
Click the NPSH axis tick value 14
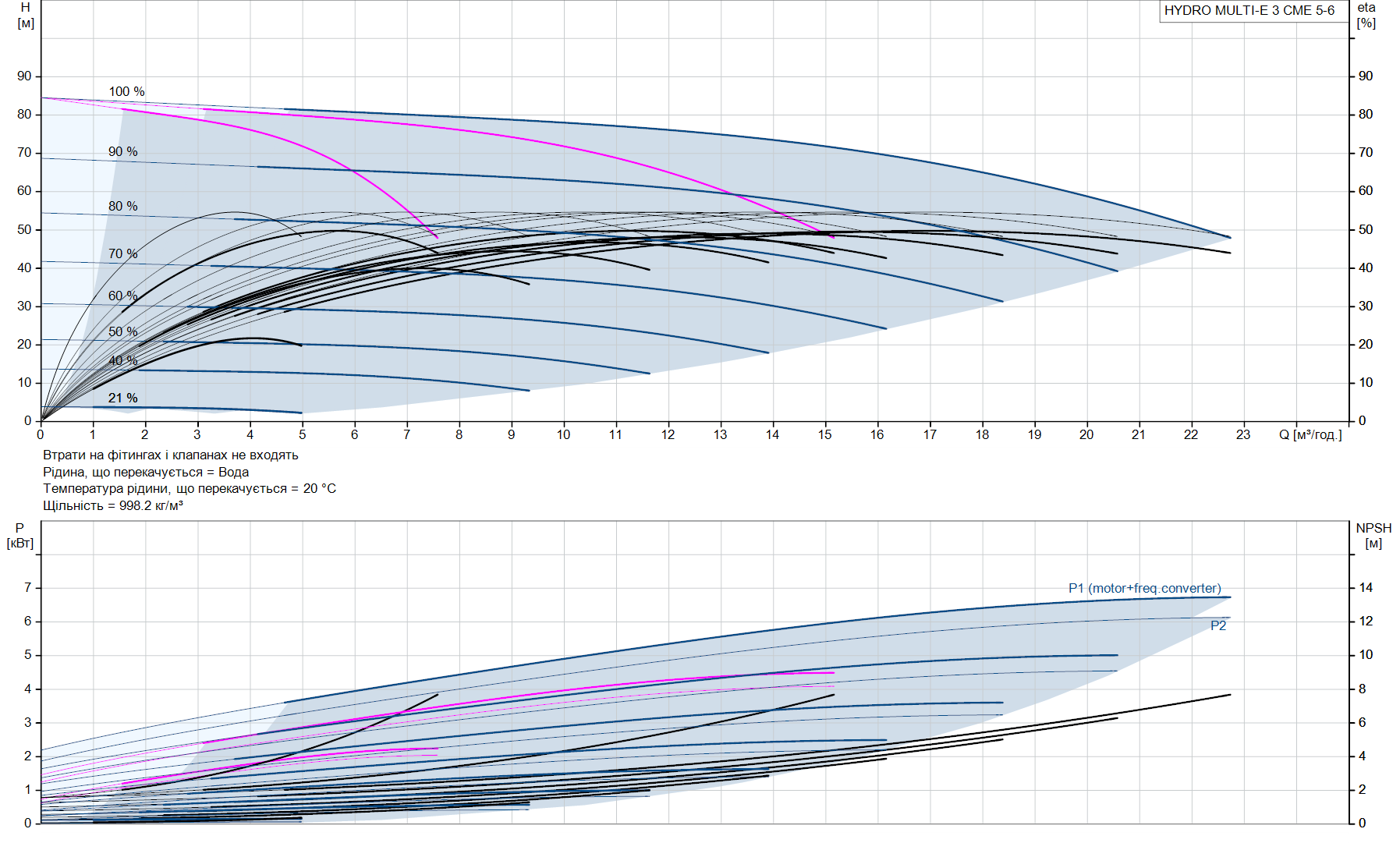[1366, 587]
